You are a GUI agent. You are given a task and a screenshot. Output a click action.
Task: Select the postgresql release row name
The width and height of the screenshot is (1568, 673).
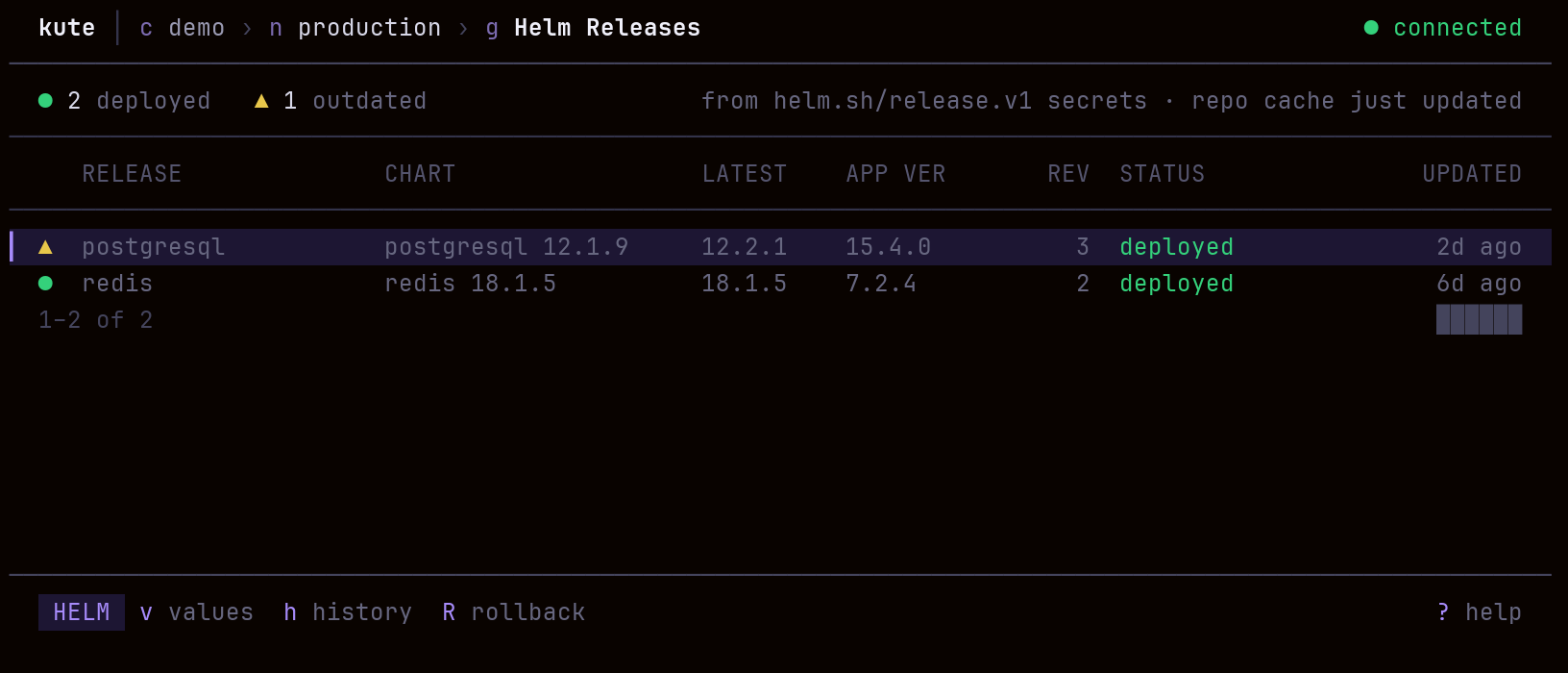(154, 247)
